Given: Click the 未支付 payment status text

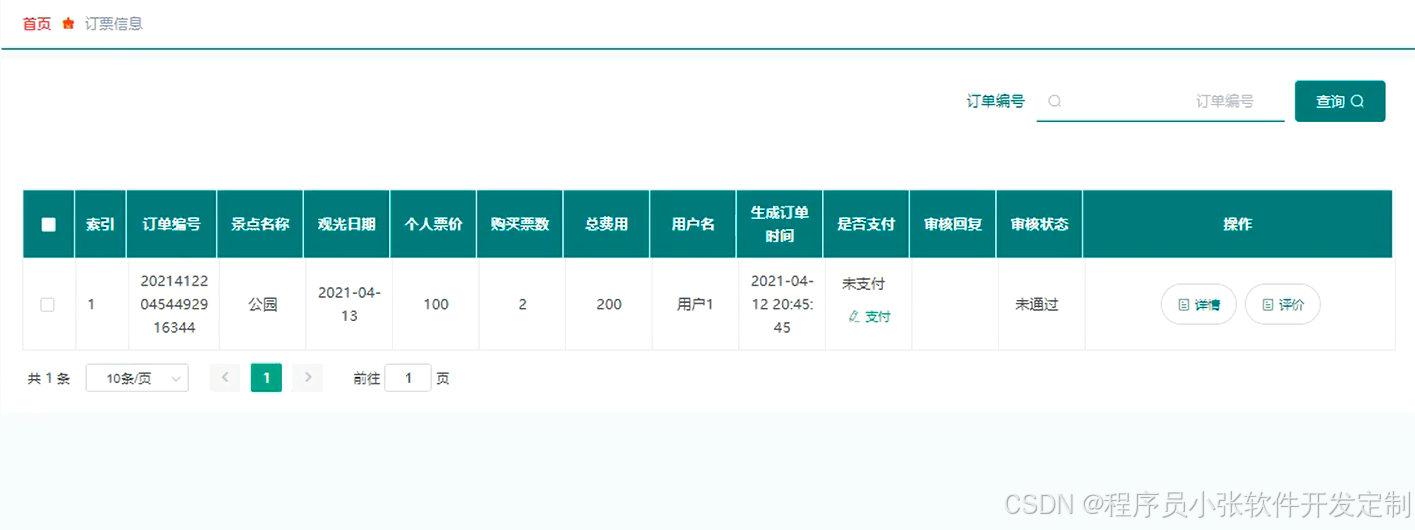Looking at the screenshot, I should tap(864, 284).
